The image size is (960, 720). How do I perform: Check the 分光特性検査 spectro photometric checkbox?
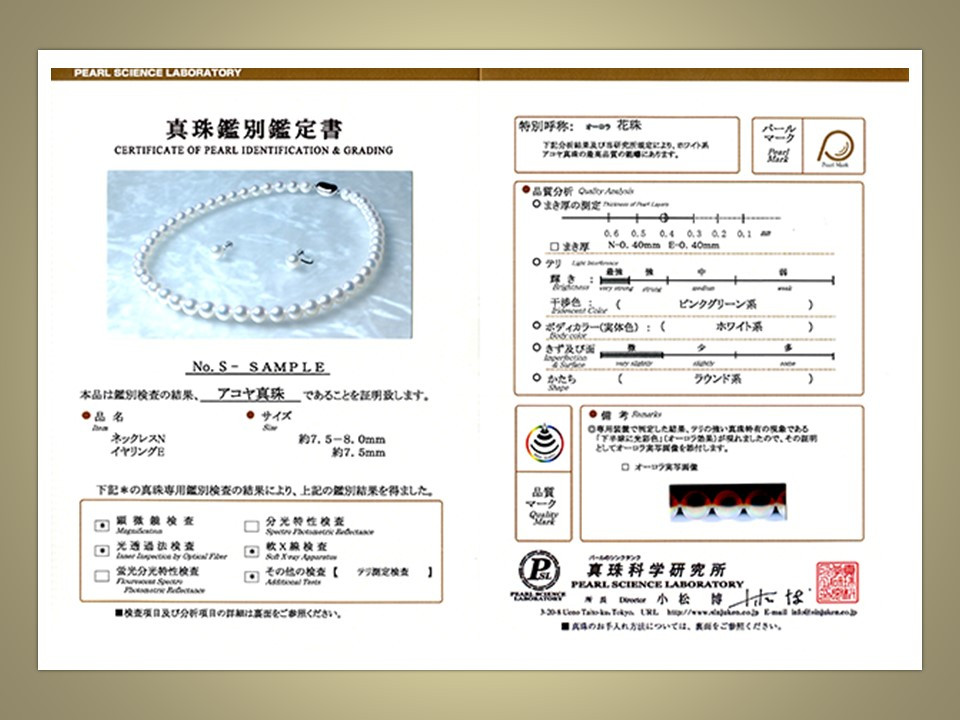point(251,526)
